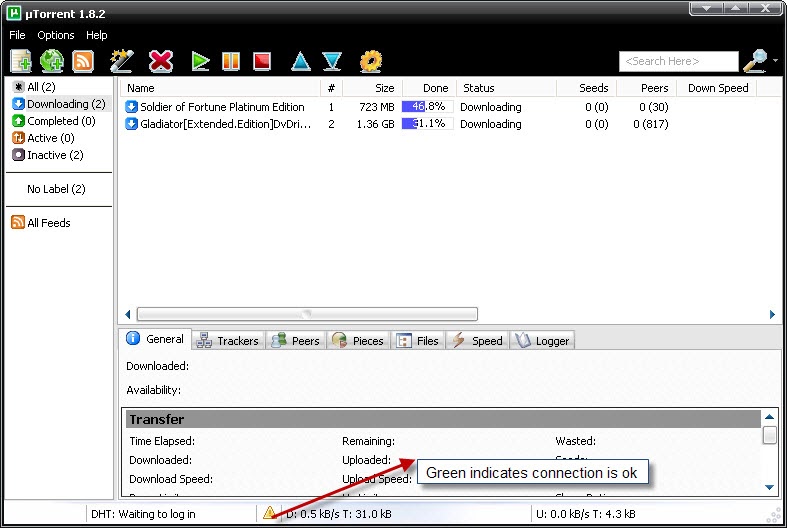Click the Add Torrent toolbar icon
The height and width of the screenshot is (528, 787).
[21, 61]
